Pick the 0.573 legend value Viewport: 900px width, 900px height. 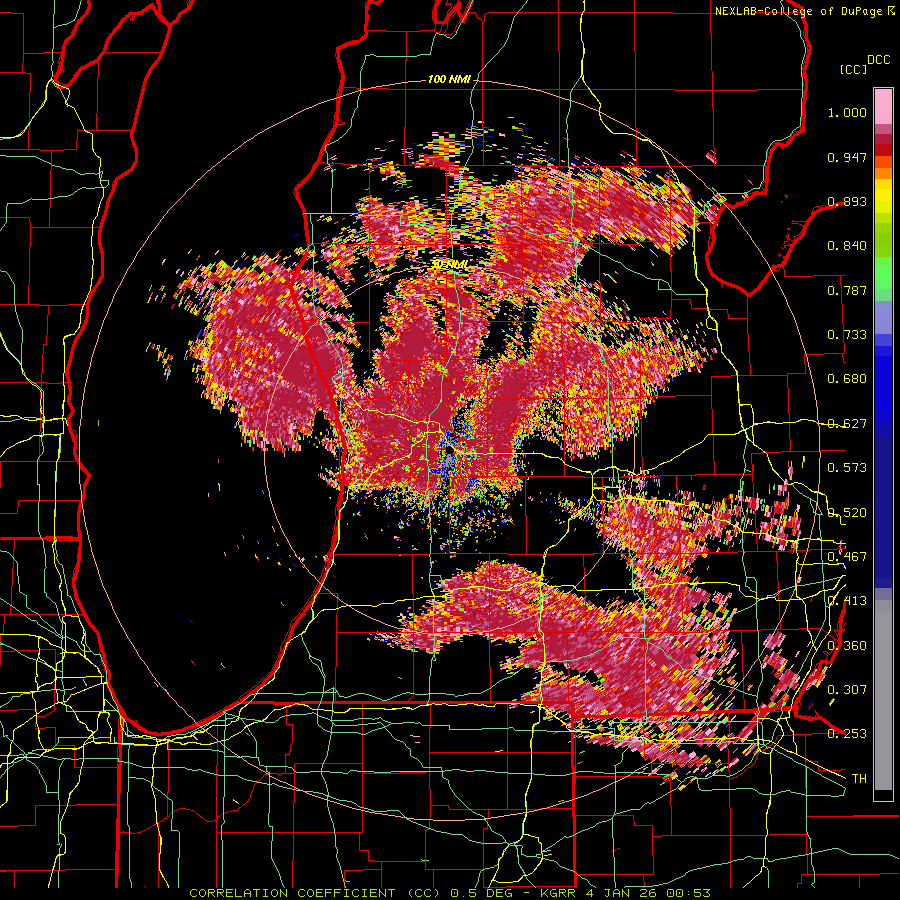coord(847,468)
